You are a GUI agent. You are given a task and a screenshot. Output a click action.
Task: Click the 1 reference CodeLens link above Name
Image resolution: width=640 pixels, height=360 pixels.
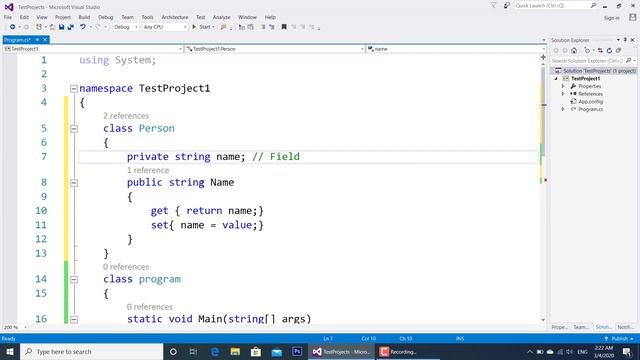(x=148, y=170)
